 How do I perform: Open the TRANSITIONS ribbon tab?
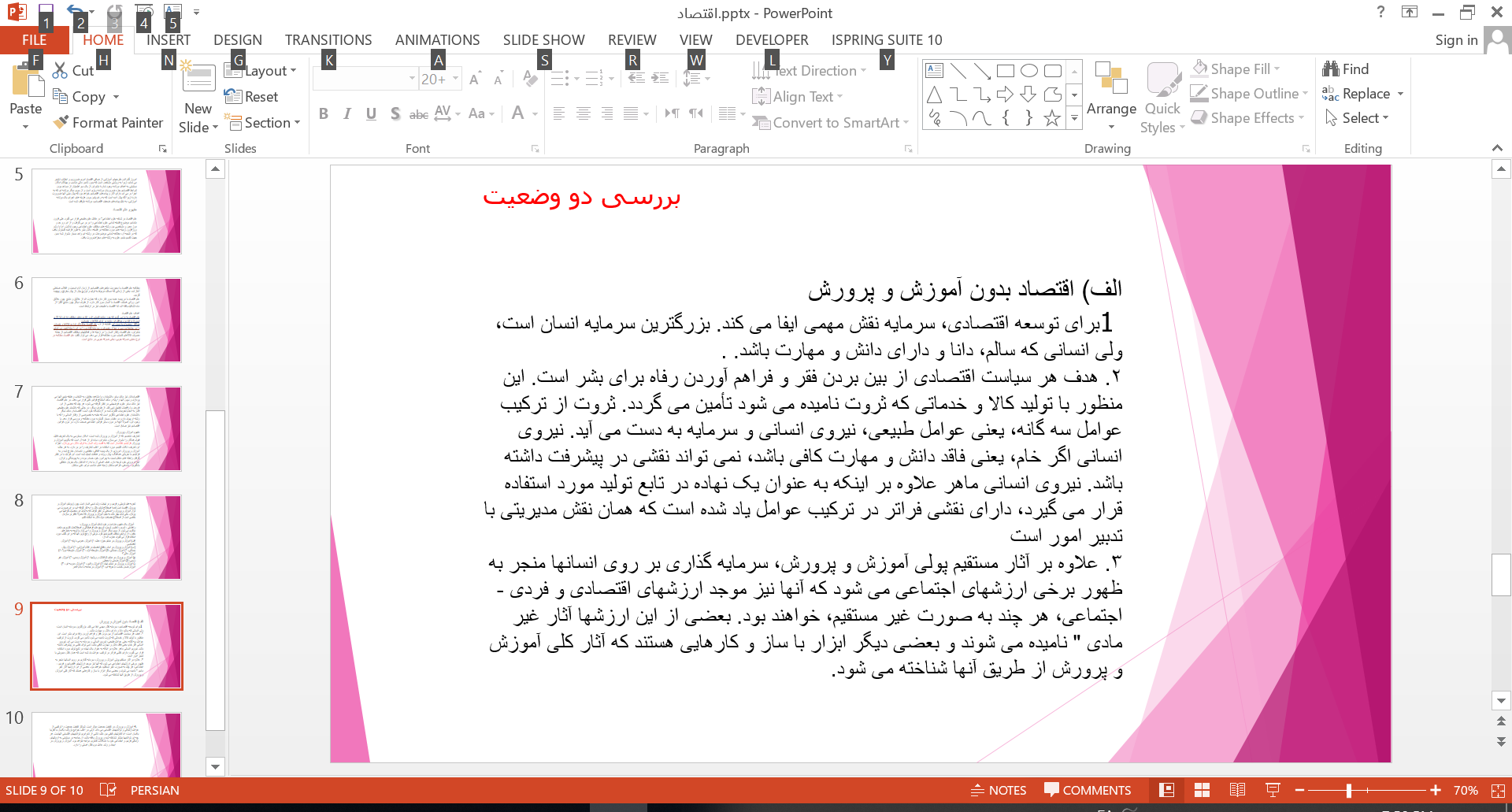pos(328,40)
